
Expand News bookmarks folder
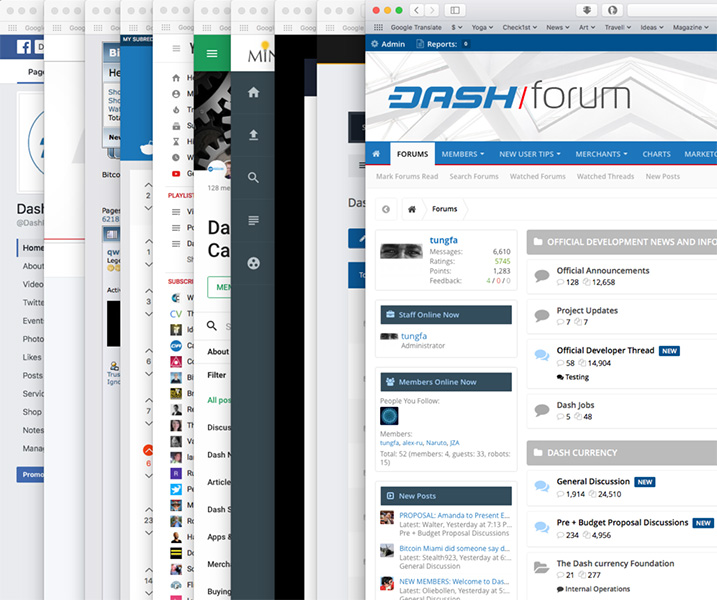(557, 27)
